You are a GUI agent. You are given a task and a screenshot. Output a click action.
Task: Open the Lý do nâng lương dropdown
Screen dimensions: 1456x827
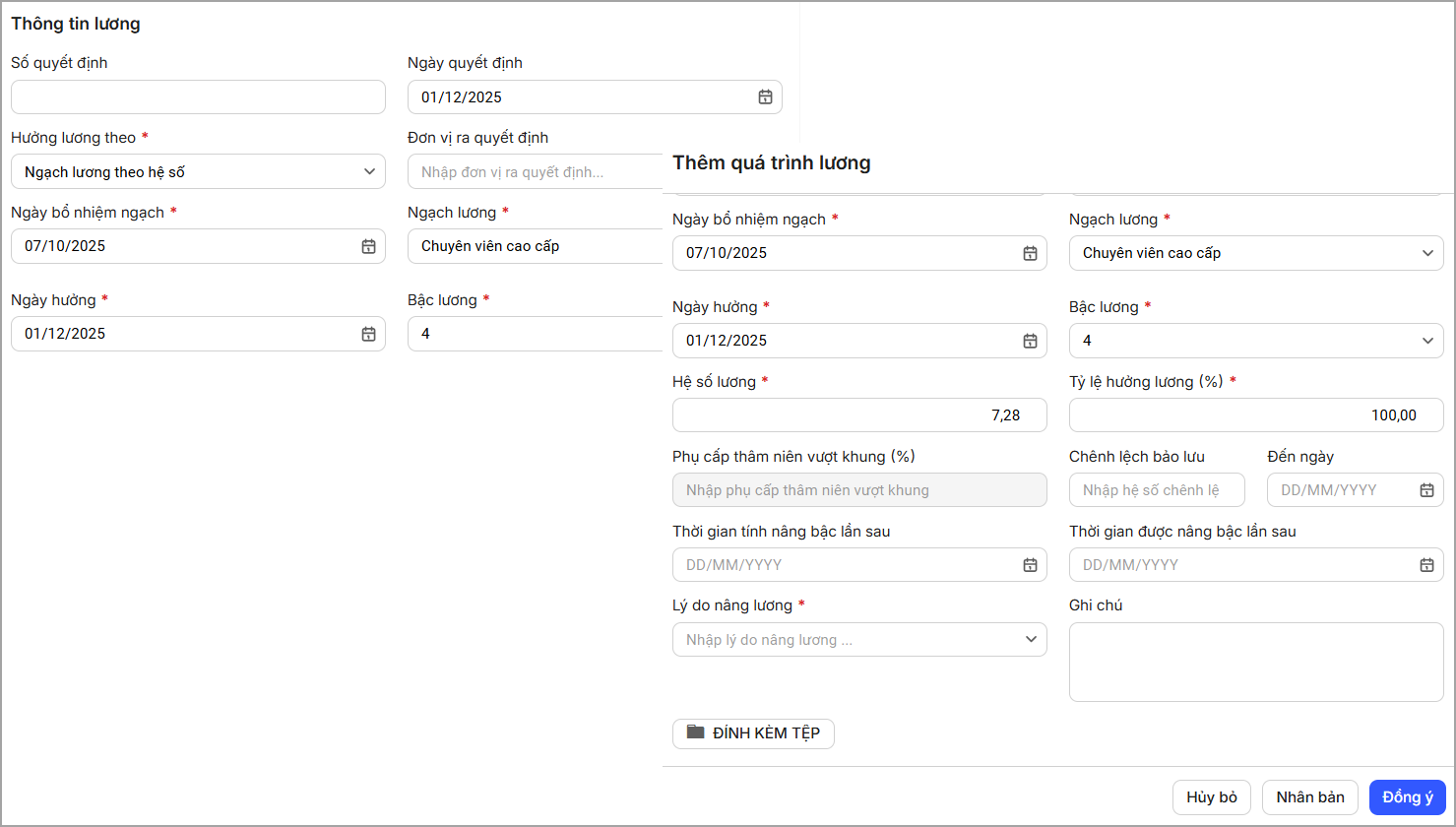click(x=1031, y=640)
